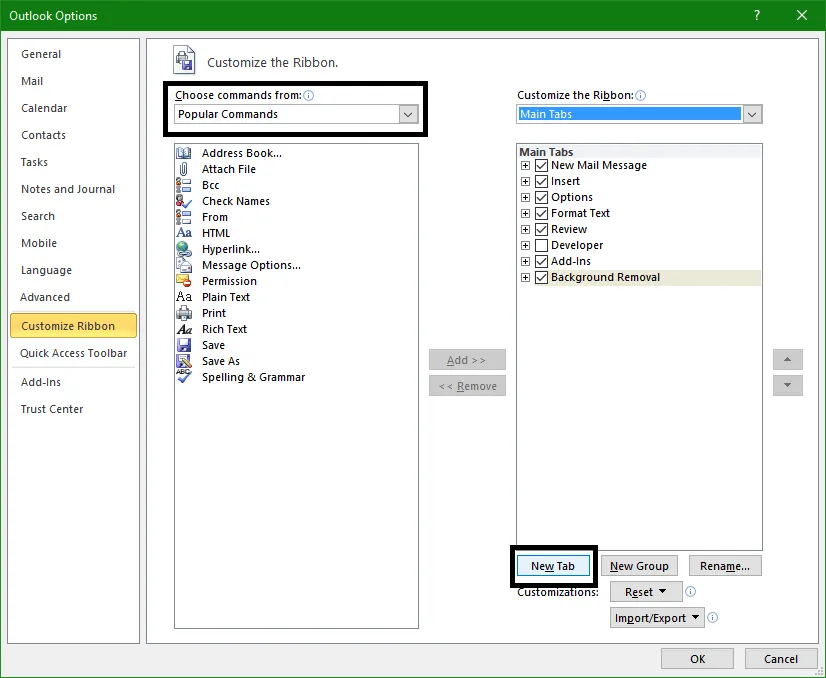Screen dimensions: 826x678
Task: Move selected item down with arrow button
Action: (788, 385)
